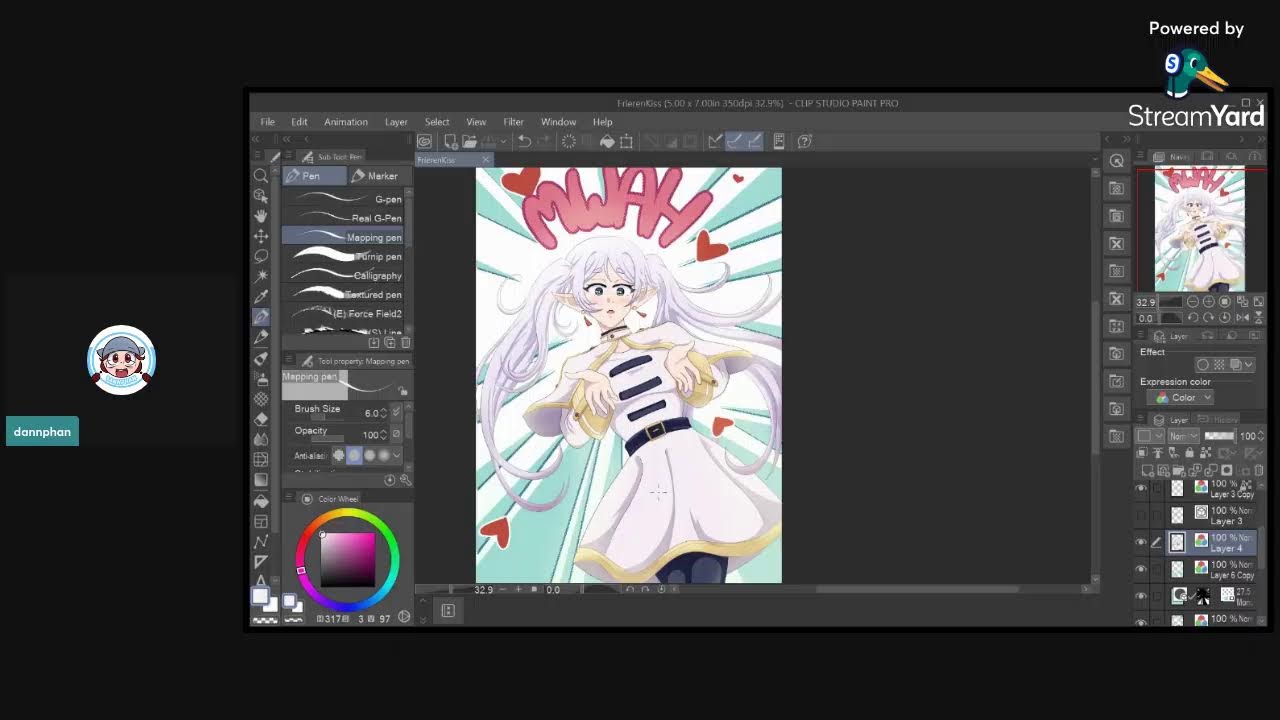The image size is (1280, 720).
Task: Open Clip Studio launcher icon
Action: coord(425,141)
